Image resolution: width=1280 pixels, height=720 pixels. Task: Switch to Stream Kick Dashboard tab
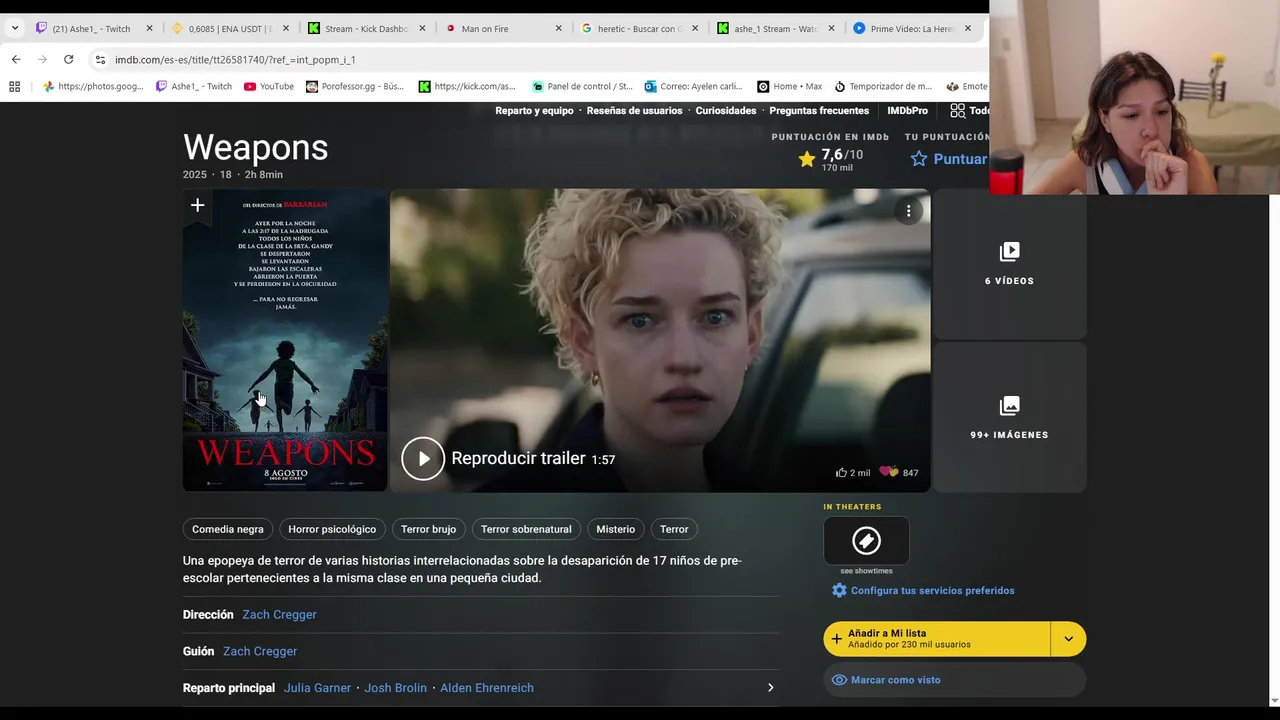click(366, 29)
